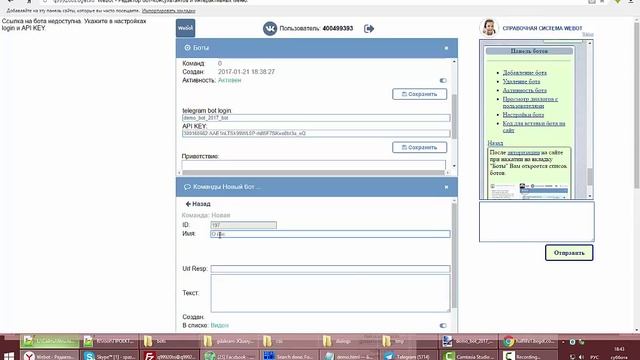
Task: Save the bot activity setting with Сохранить
Action: [419, 94]
